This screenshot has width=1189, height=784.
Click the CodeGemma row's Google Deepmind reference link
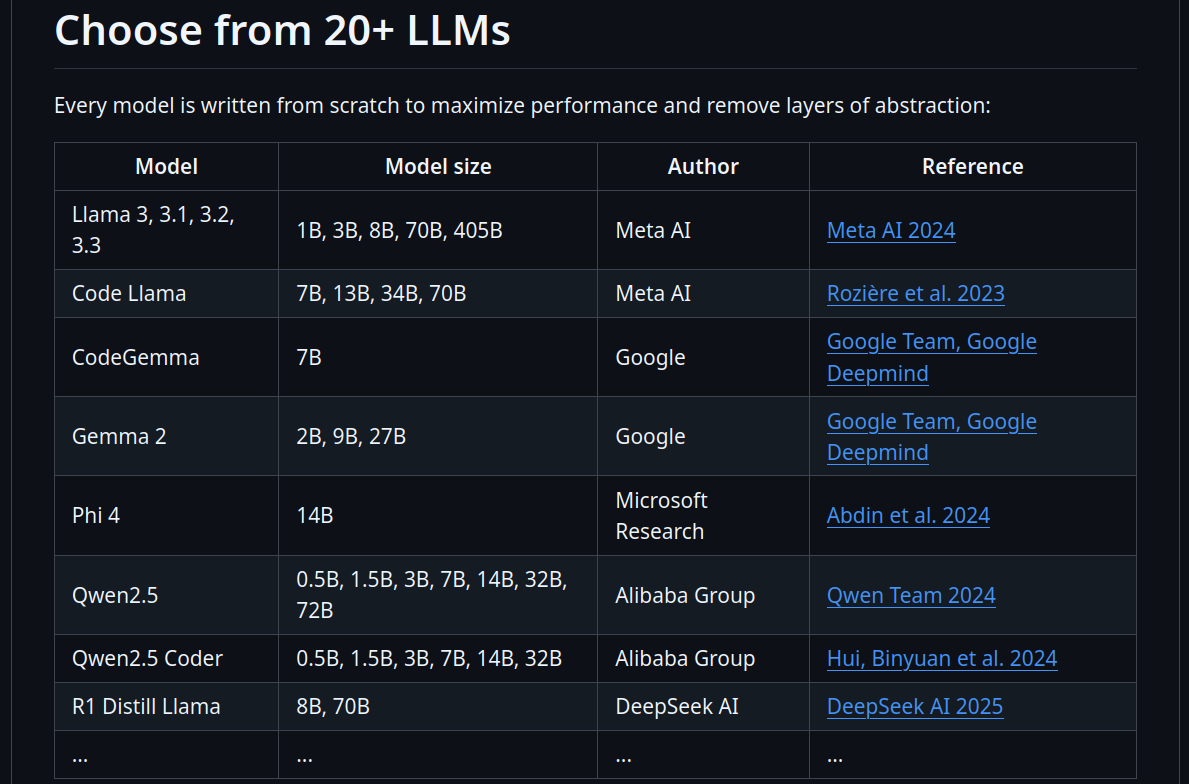pyautogui.click(x=931, y=357)
